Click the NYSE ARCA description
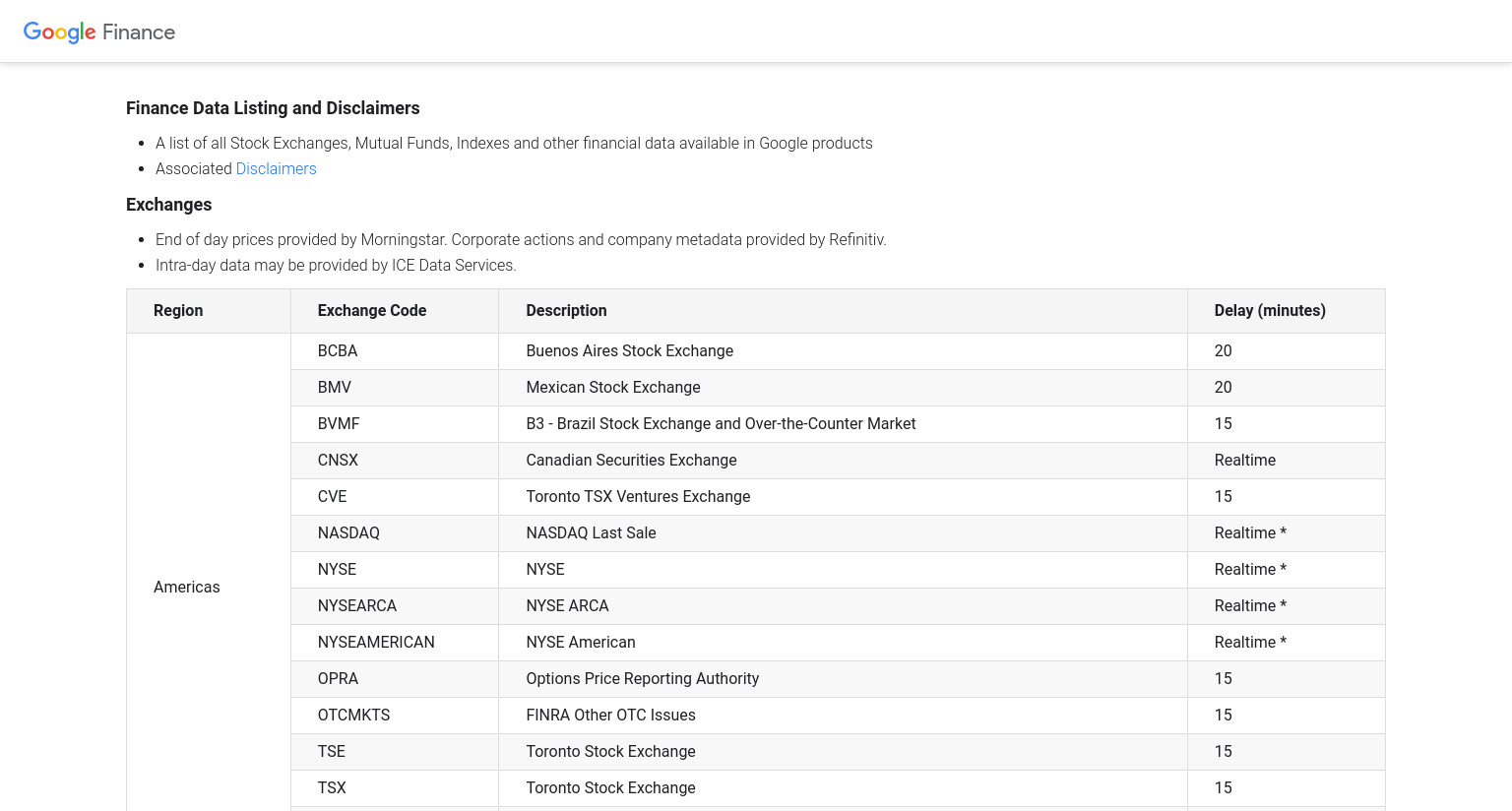1512x811 pixels. pos(567,605)
